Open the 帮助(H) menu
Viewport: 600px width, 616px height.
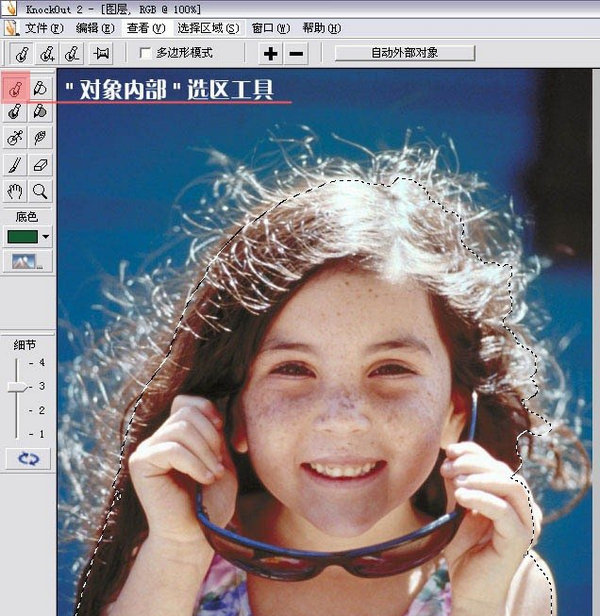(x=321, y=28)
